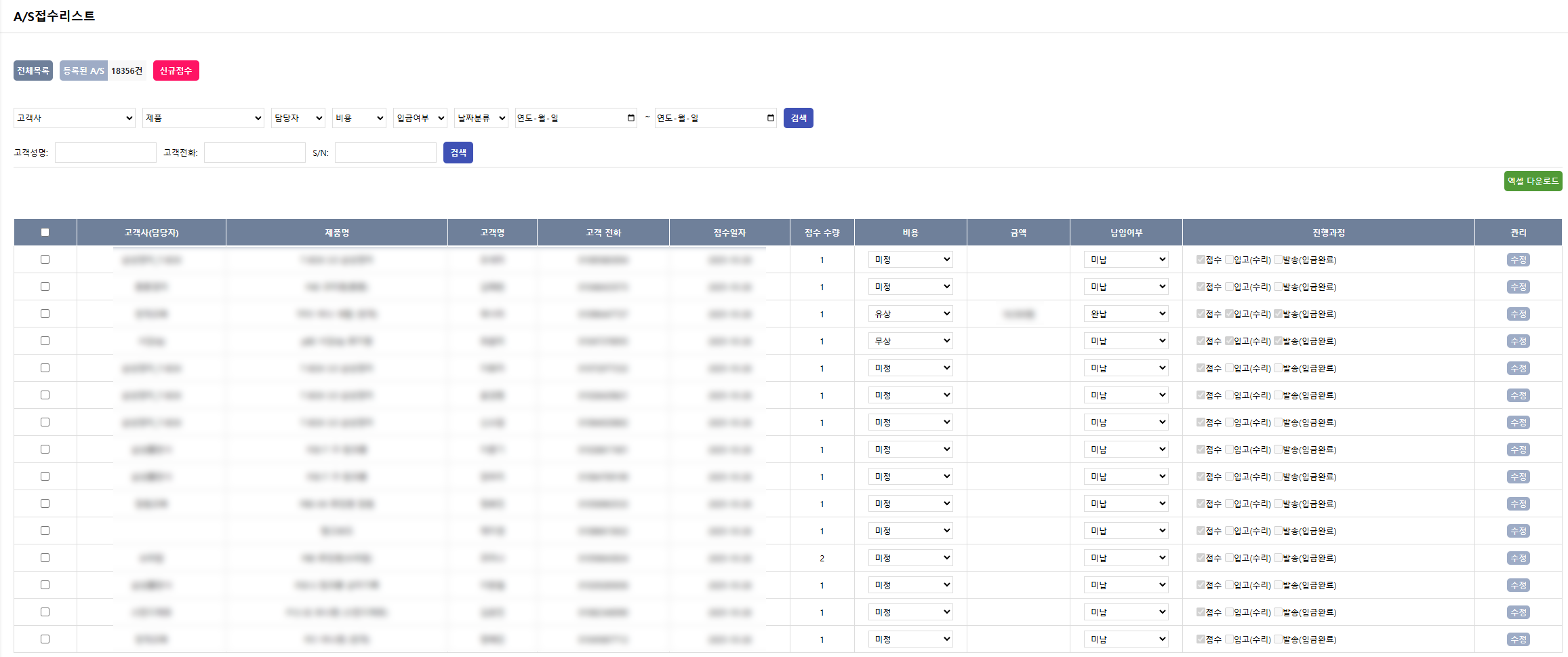Check the first row's selection checkbox
Image resolution: width=1568 pixels, height=657 pixels.
coord(45,260)
